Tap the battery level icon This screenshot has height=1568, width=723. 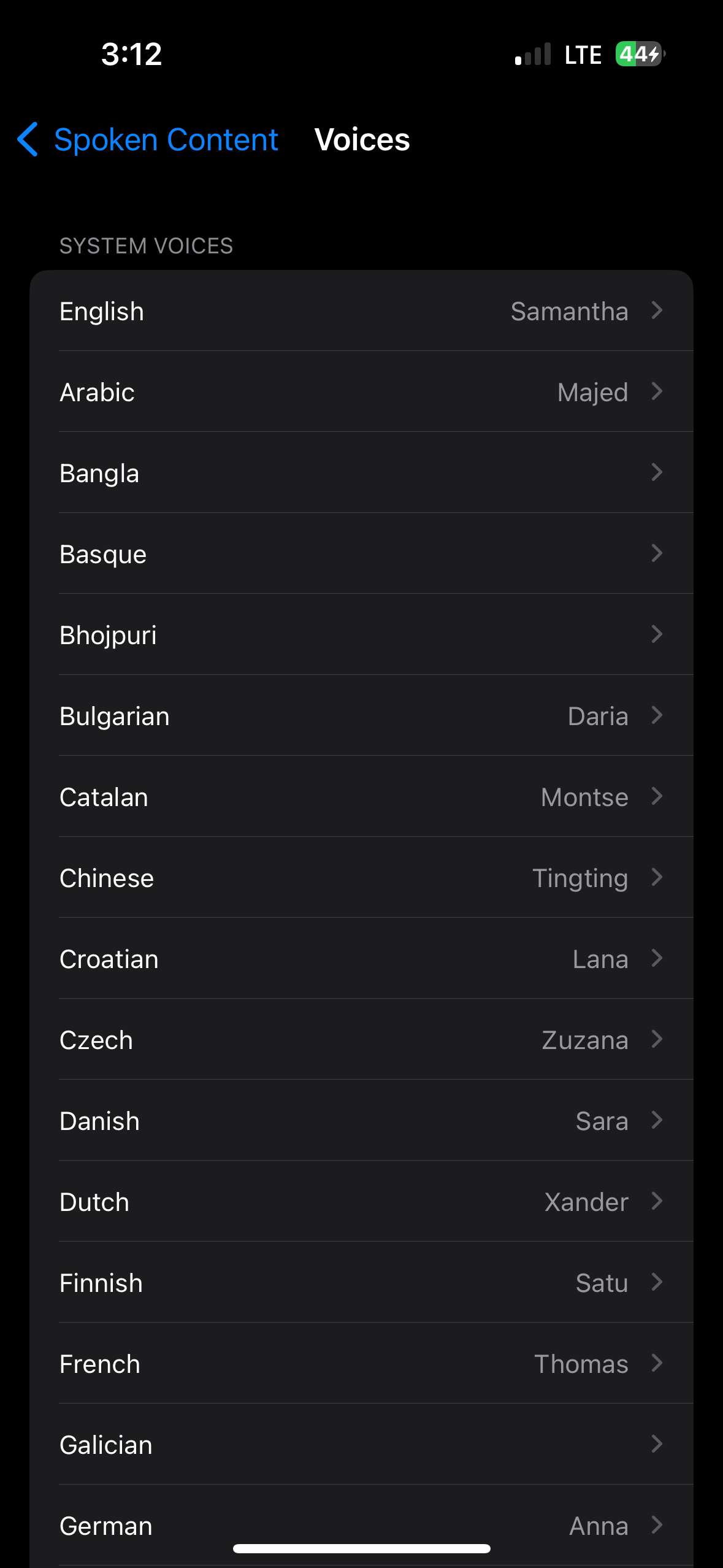[640, 54]
